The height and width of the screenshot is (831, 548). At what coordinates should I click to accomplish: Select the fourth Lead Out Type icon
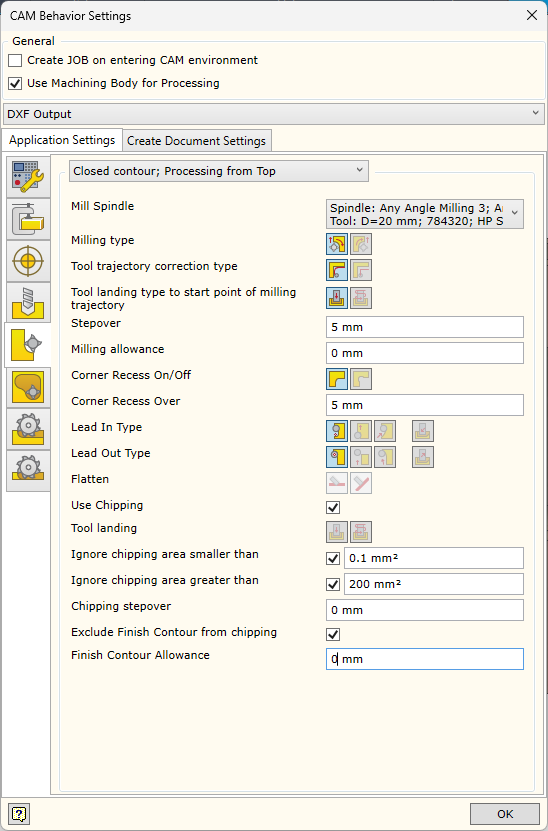[423, 457]
